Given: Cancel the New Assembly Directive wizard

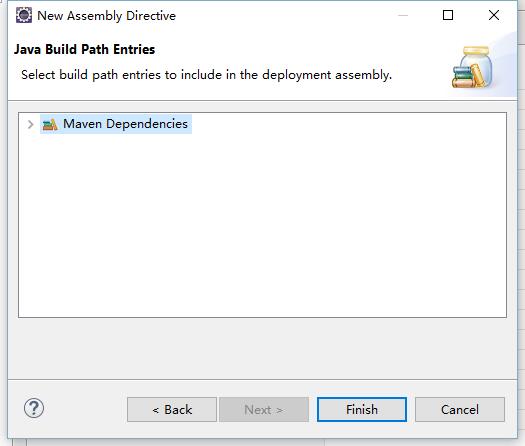Looking at the screenshot, I should point(460,410).
